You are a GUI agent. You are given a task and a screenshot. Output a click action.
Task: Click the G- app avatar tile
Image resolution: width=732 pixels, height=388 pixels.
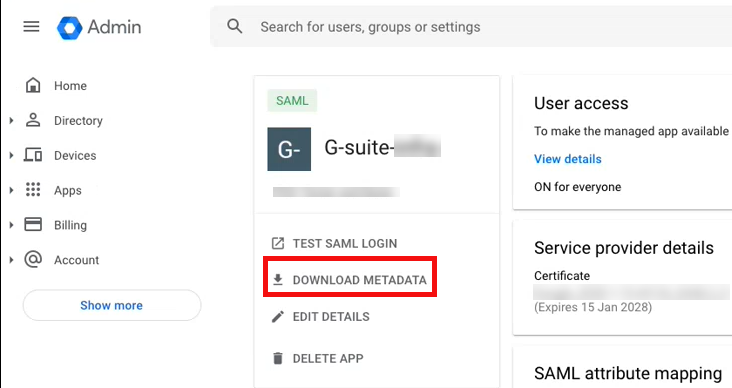coord(289,149)
